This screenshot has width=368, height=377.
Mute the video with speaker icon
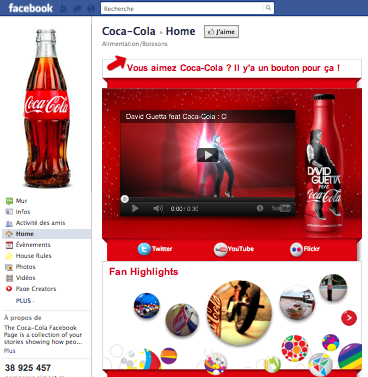pos(158,209)
